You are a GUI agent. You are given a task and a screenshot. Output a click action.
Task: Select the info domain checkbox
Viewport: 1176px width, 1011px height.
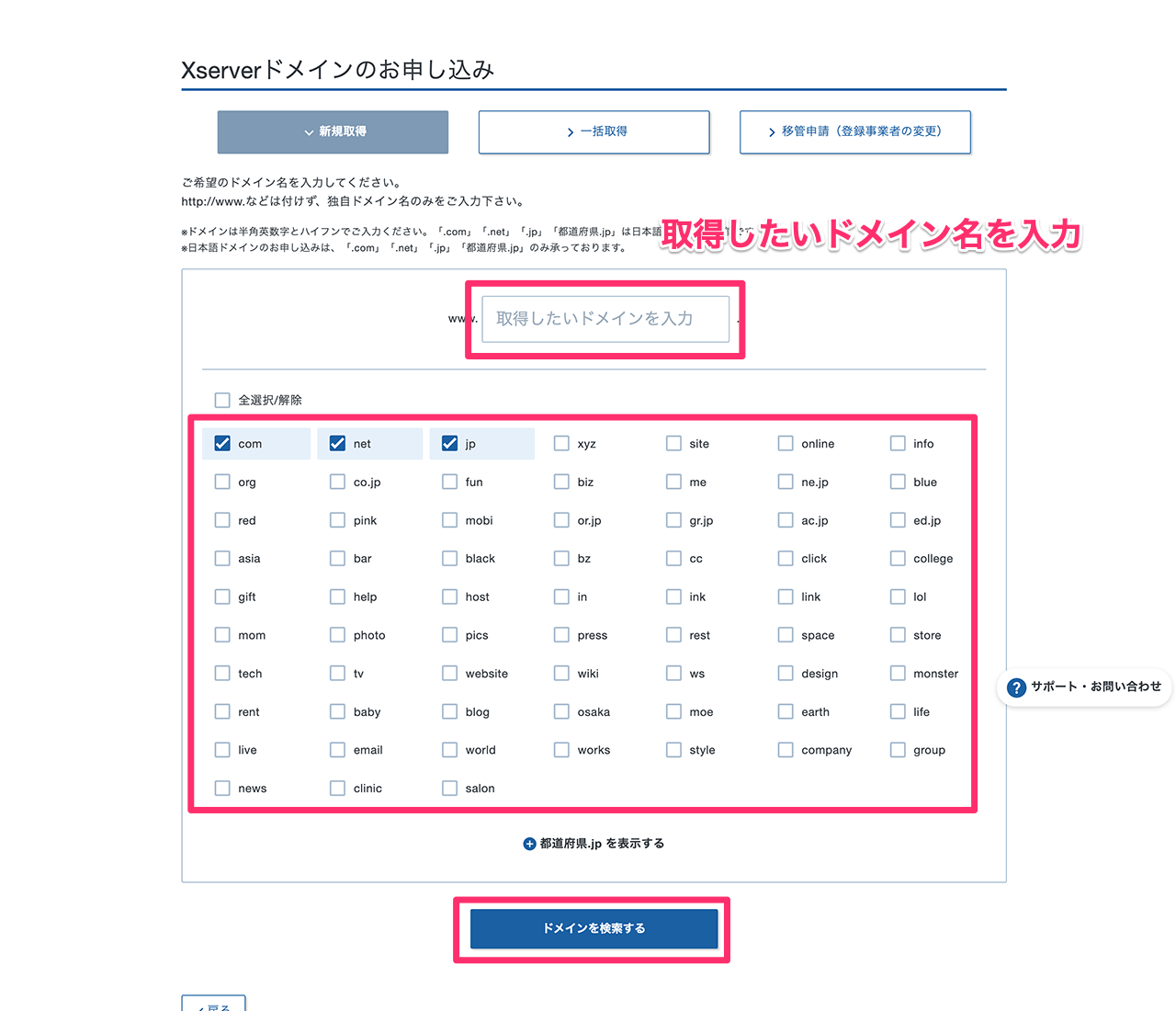pos(898,443)
